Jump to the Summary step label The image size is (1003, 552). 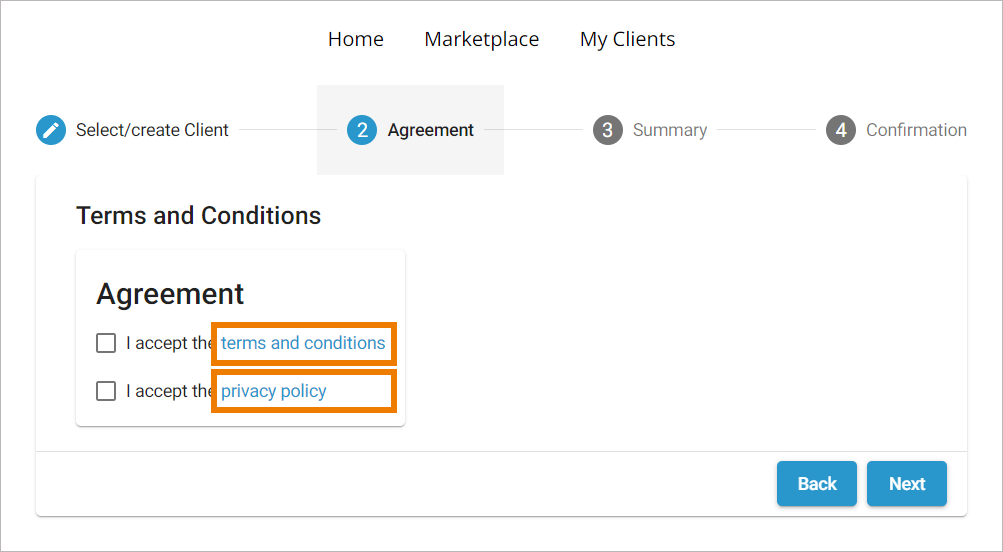[x=670, y=130]
